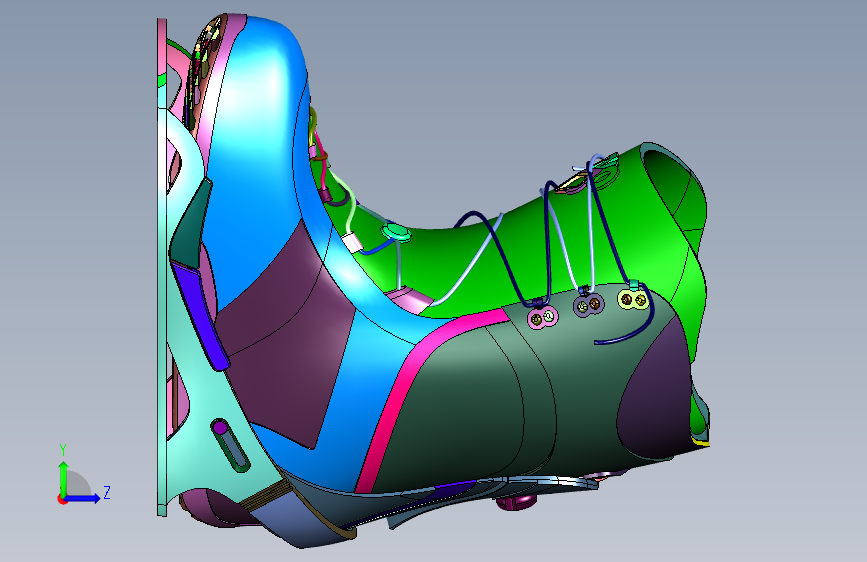Select the teal round lace button on tongue
The height and width of the screenshot is (562, 867).
click(x=396, y=232)
